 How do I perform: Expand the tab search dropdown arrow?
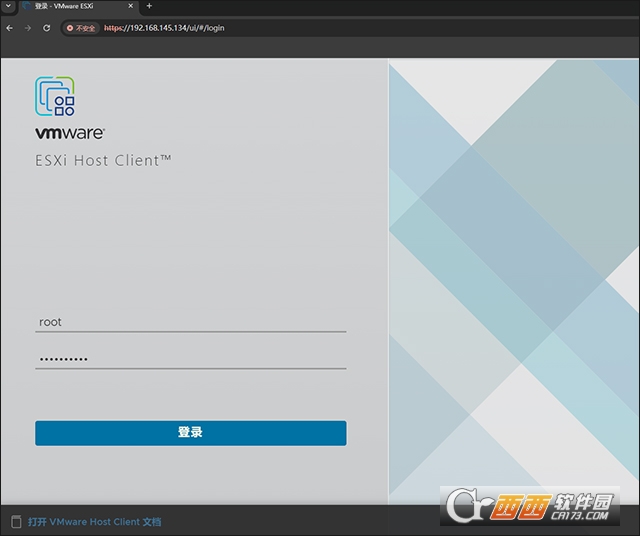click(x=7, y=6)
